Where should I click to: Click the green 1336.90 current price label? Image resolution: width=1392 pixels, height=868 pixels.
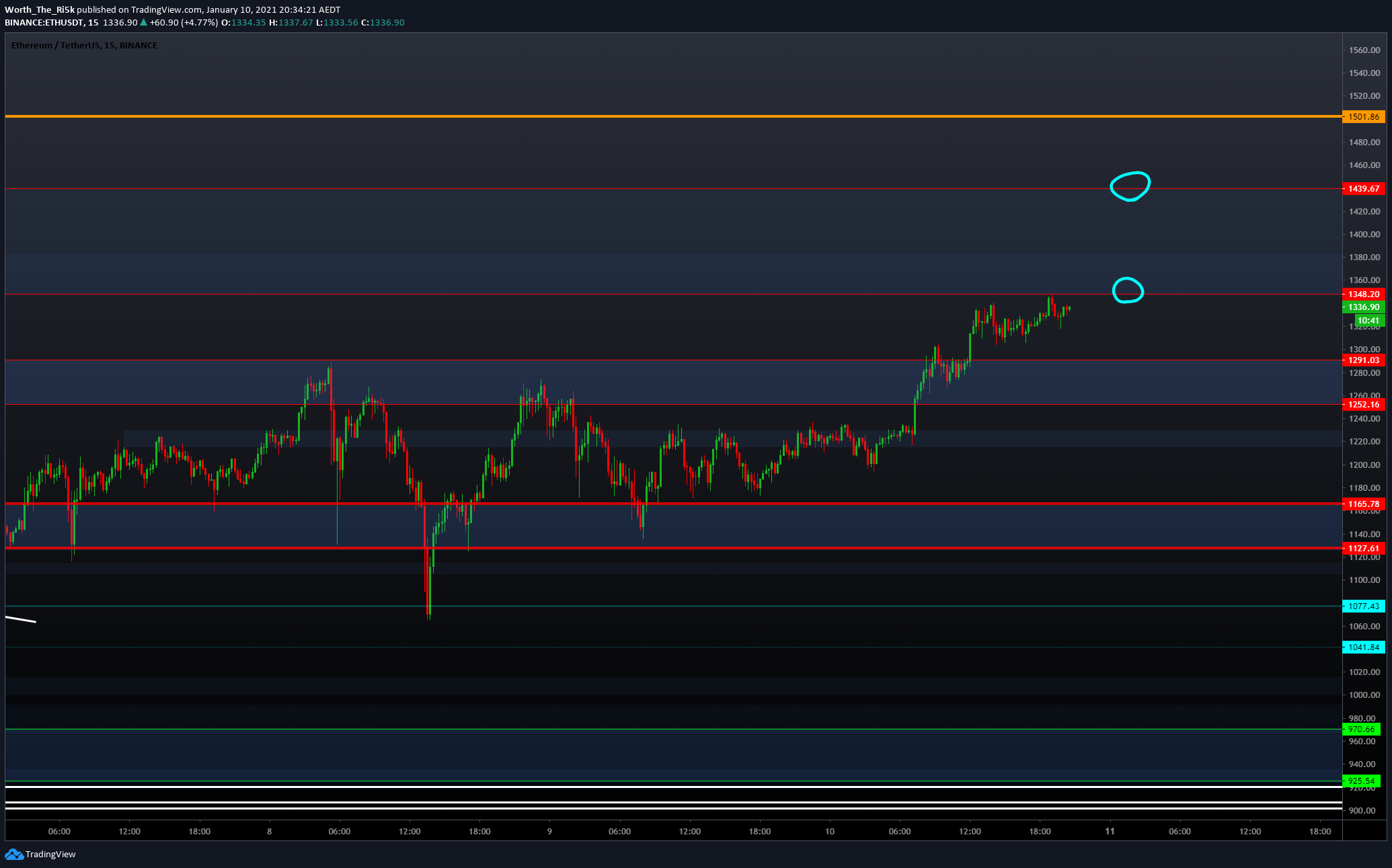[x=1363, y=307]
